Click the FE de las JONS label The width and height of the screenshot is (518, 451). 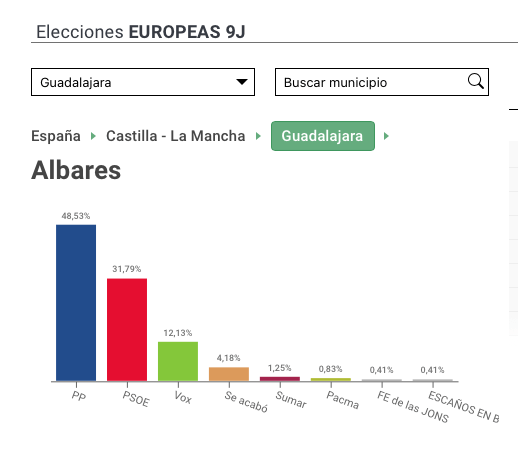pyautogui.click(x=413, y=407)
